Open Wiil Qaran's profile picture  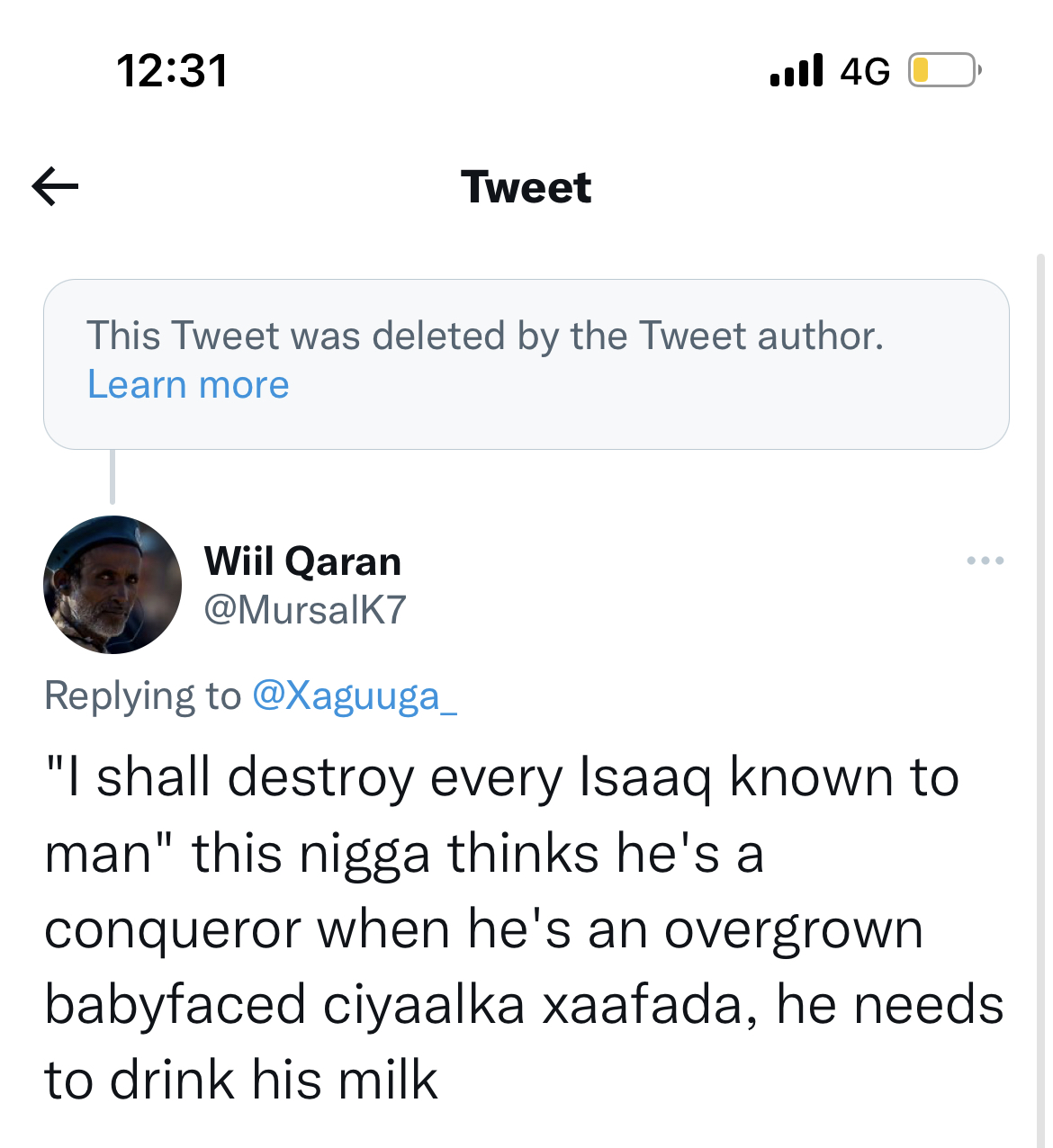pyautogui.click(x=112, y=585)
